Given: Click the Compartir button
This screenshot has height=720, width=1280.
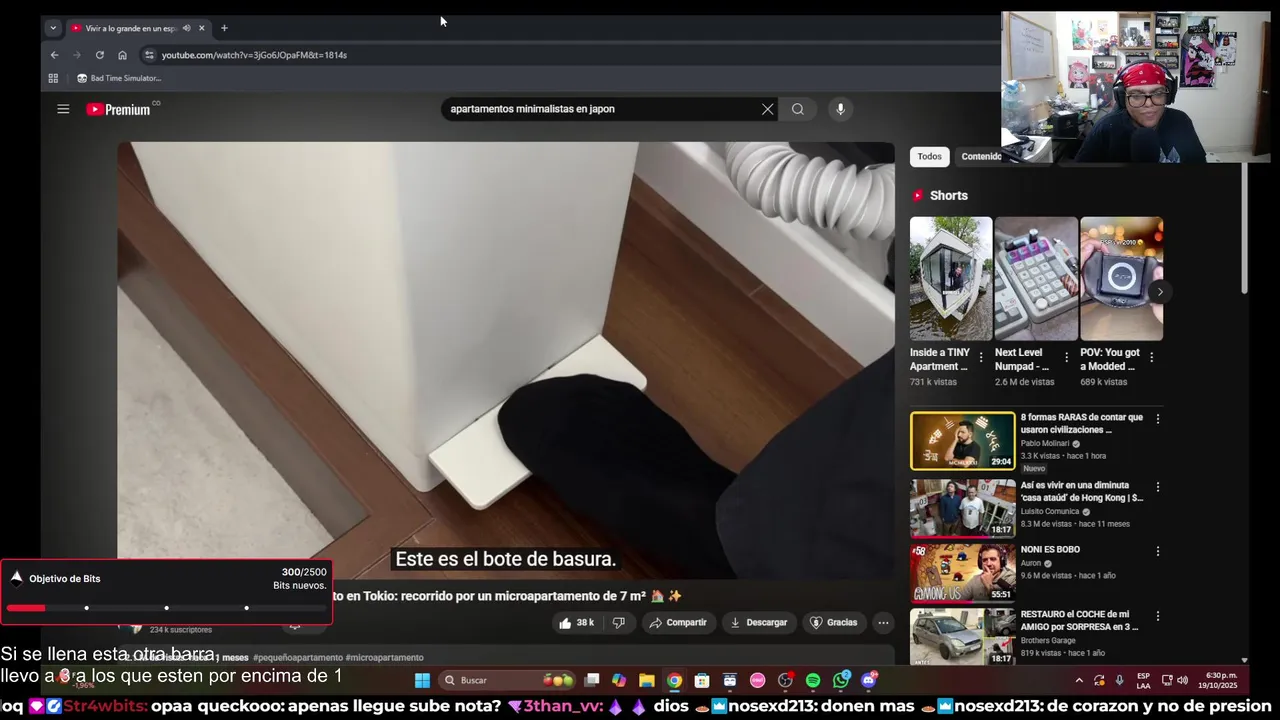Looking at the screenshot, I should point(678,622).
